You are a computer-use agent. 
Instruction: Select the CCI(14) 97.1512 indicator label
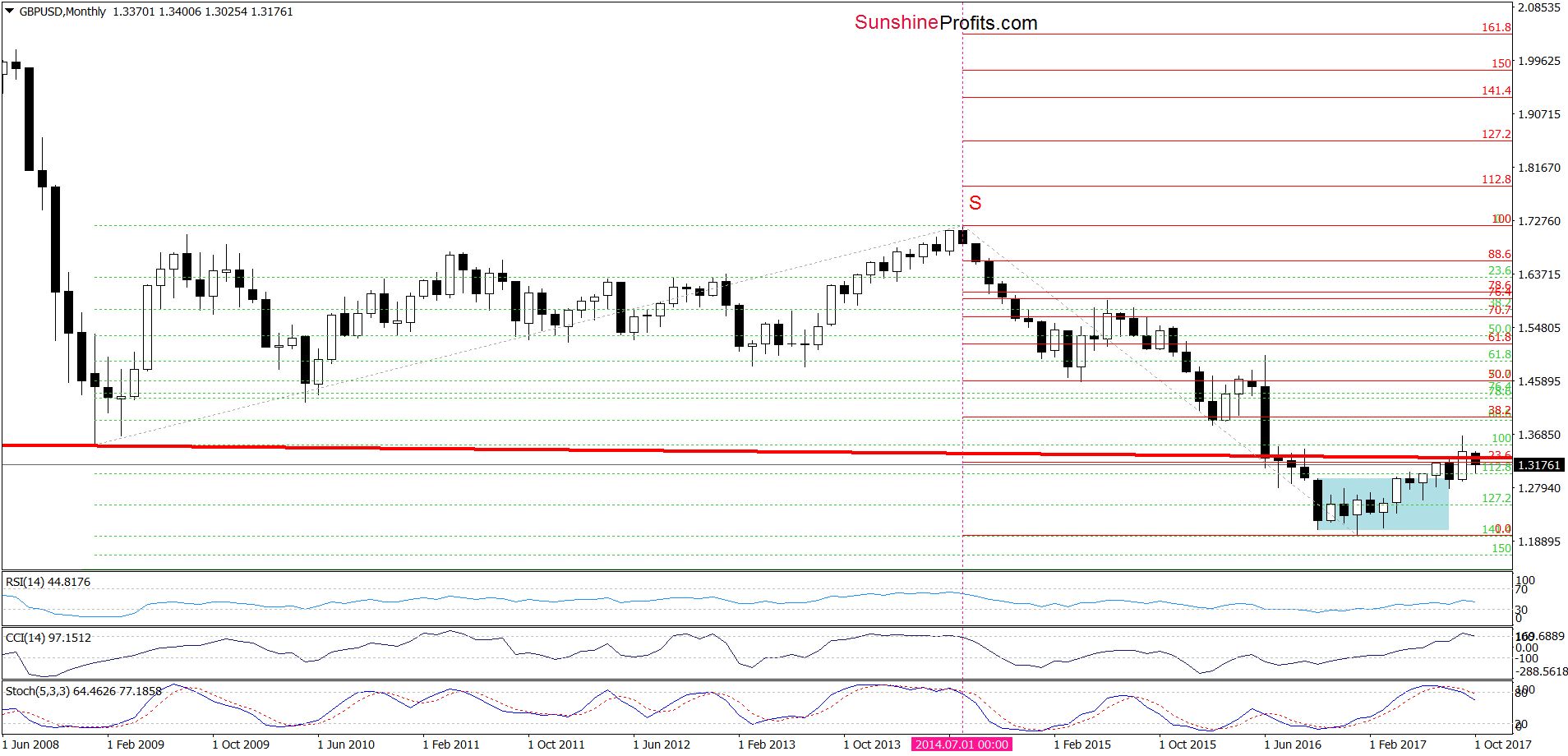pos(48,638)
